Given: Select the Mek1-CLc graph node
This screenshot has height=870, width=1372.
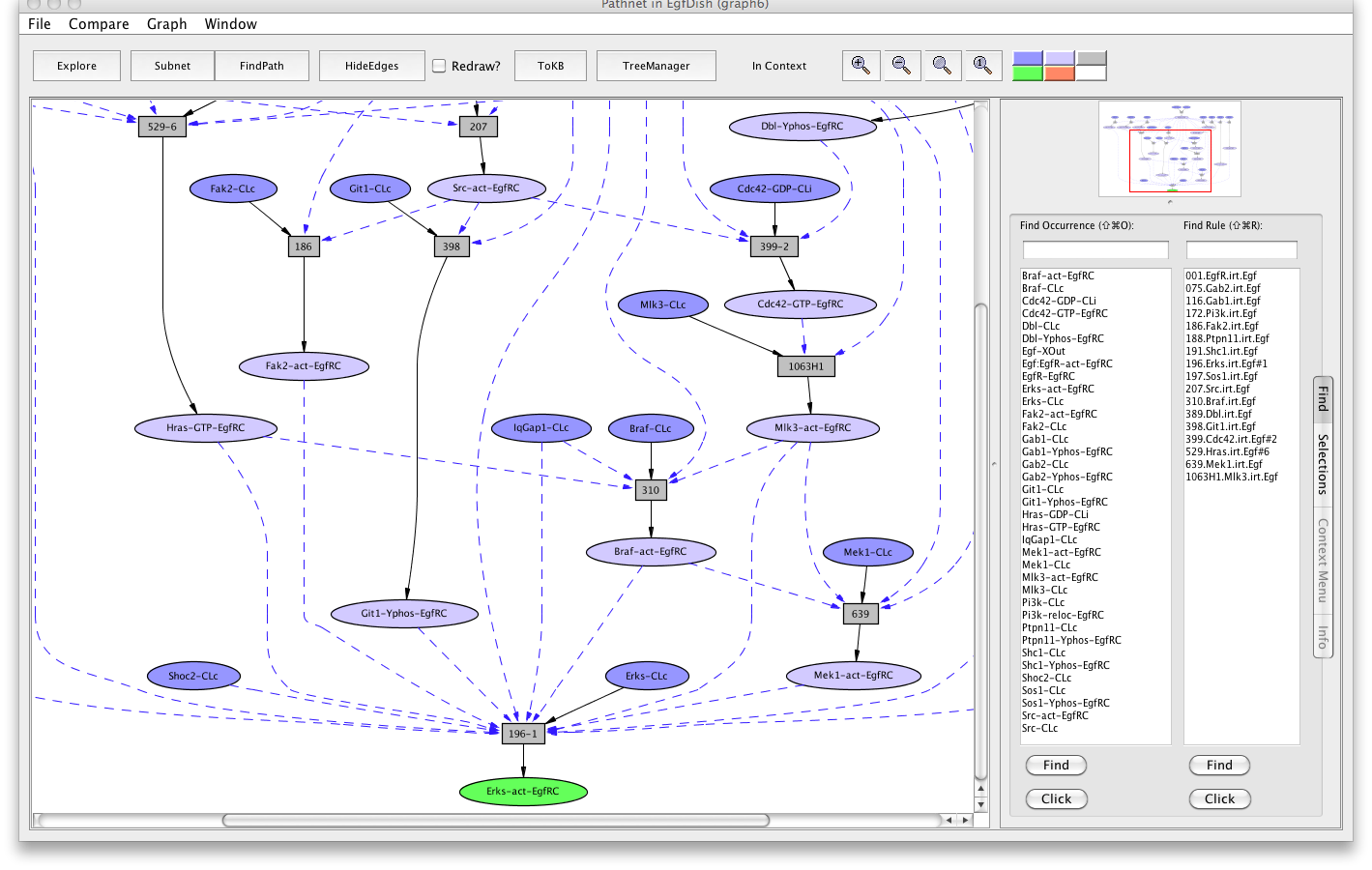Looking at the screenshot, I should (868, 553).
